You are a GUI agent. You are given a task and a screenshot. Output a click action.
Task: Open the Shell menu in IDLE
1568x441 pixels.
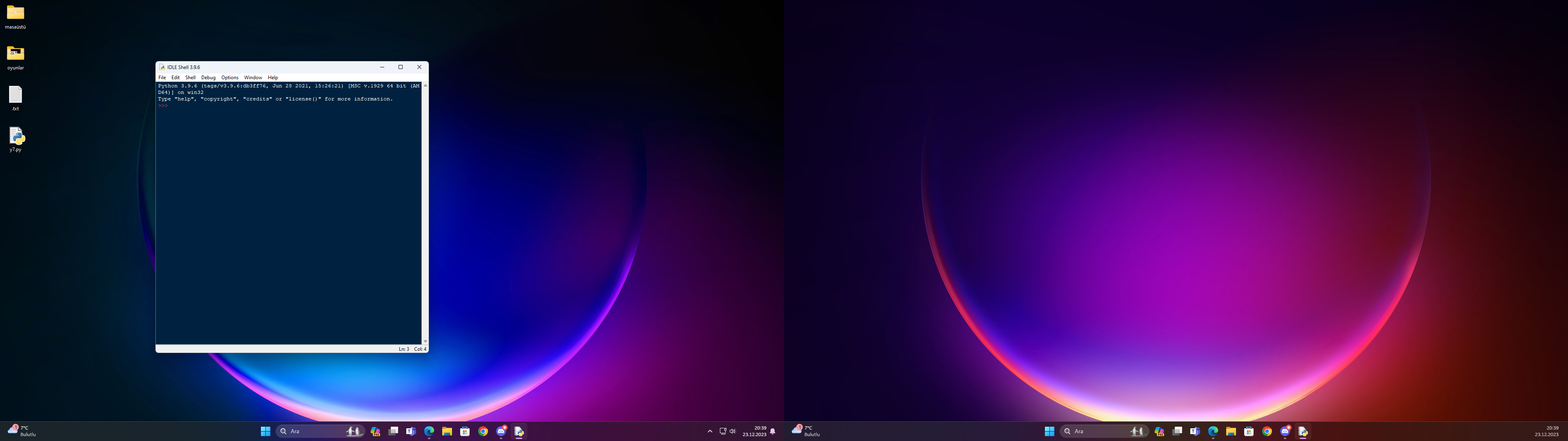coord(191,77)
